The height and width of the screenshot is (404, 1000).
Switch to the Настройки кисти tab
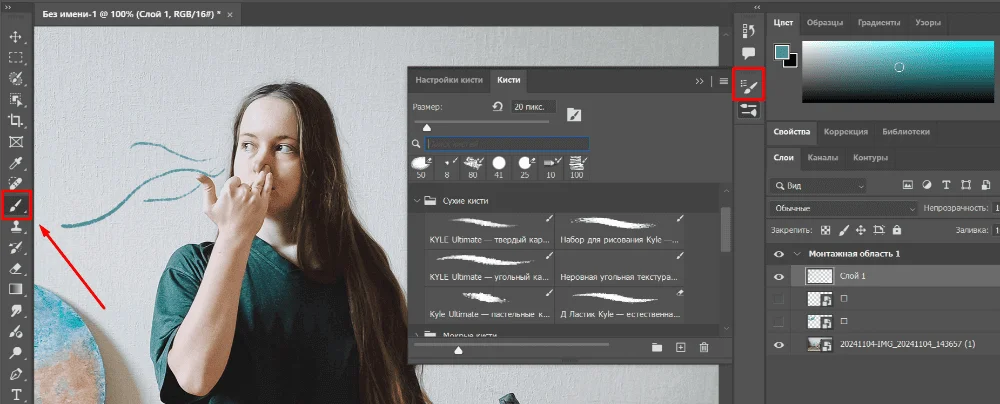[449, 80]
